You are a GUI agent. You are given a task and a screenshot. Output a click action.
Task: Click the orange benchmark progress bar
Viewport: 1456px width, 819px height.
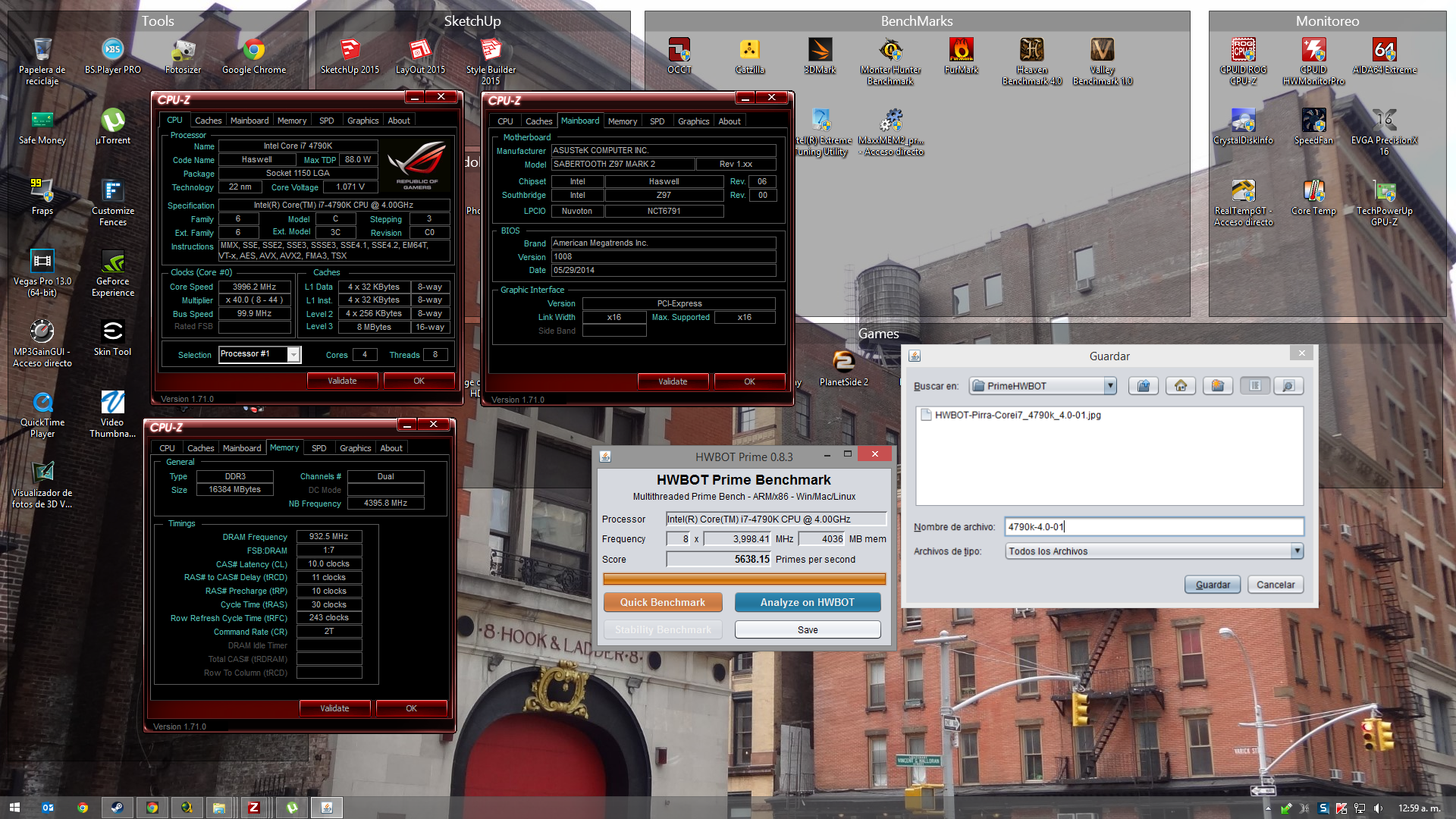pyautogui.click(x=744, y=579)
